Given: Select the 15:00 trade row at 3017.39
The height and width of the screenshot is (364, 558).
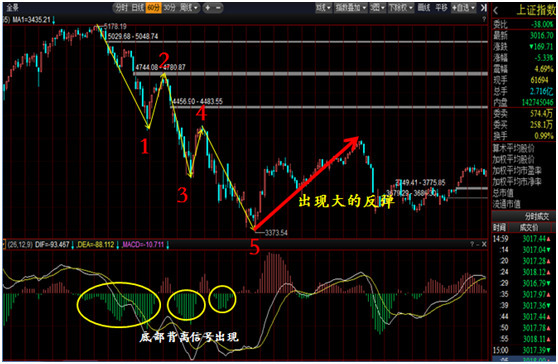Looking at the screenshot, I should click(523, 350).
